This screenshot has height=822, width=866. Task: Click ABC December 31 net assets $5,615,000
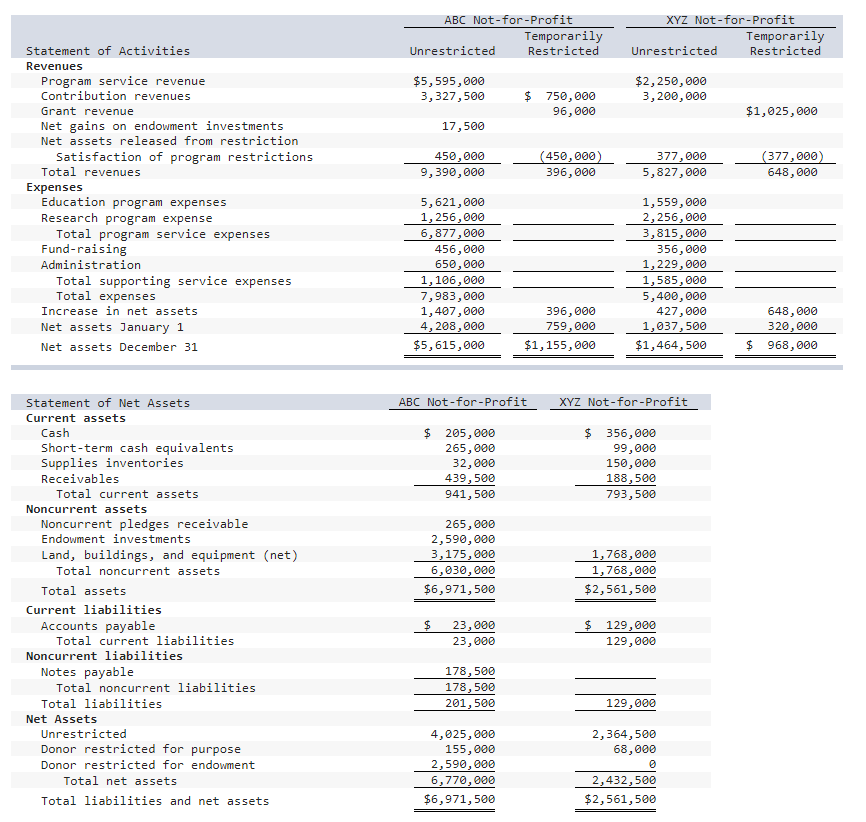[448, 345]
